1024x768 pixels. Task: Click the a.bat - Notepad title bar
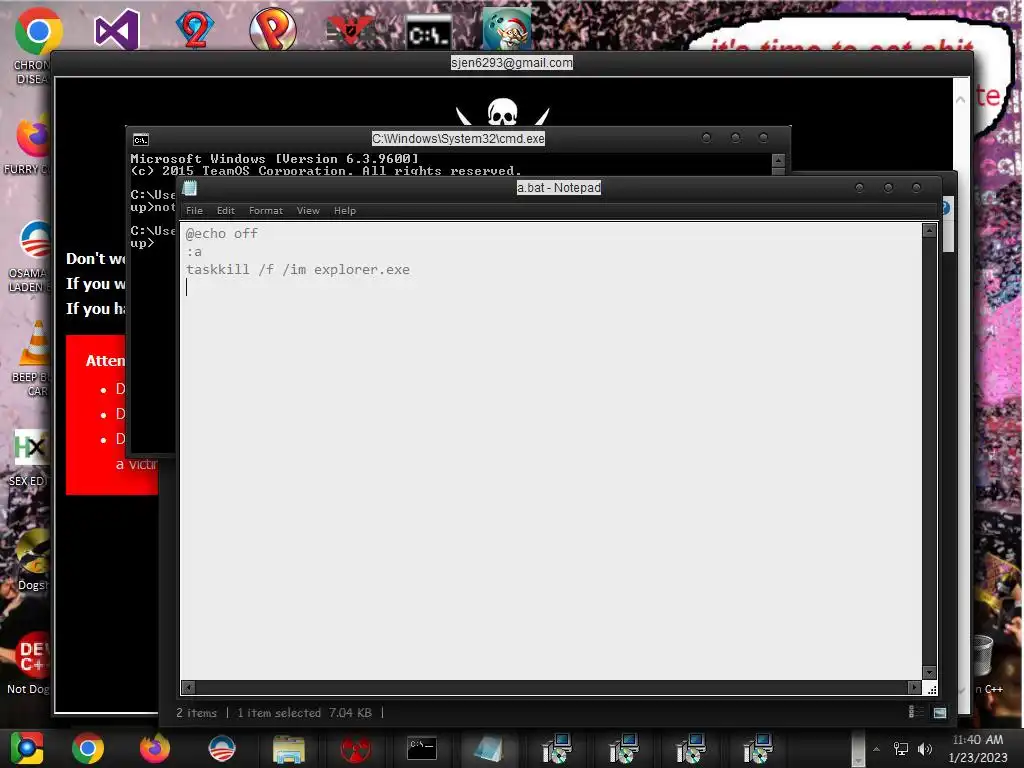coord(558,188)
